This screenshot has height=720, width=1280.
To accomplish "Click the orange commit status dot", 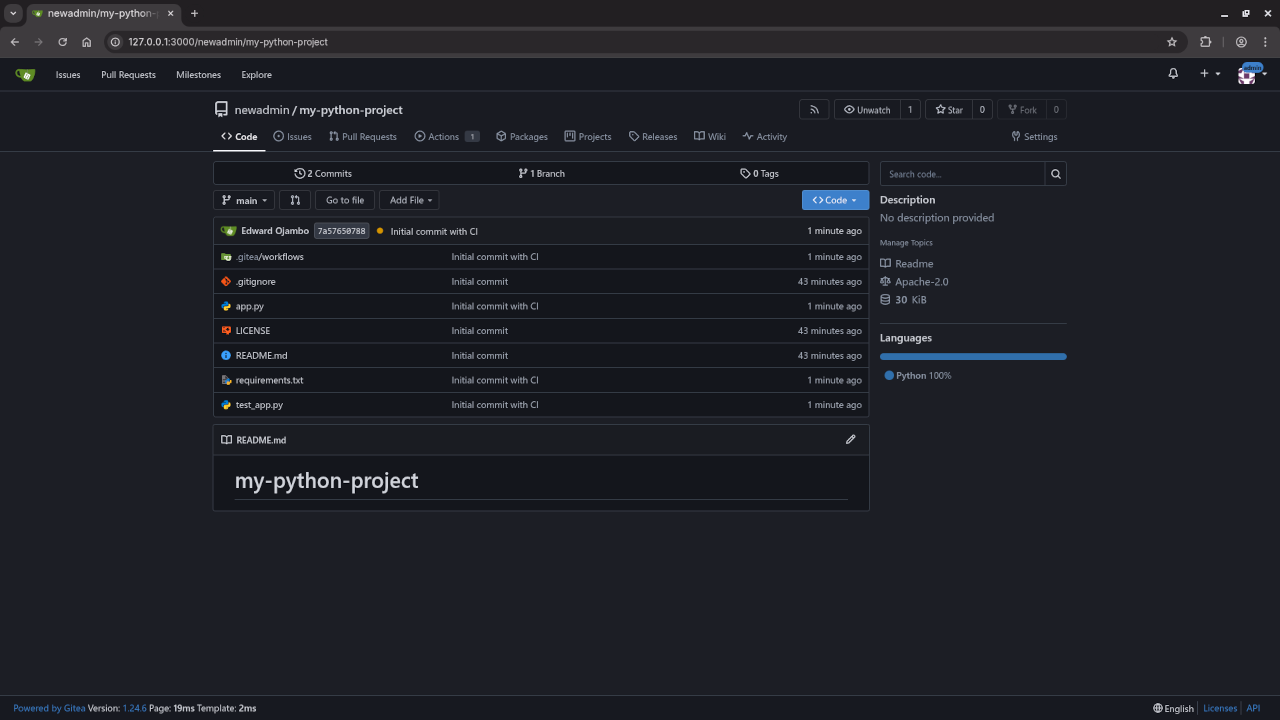I will tap(380, 231).
